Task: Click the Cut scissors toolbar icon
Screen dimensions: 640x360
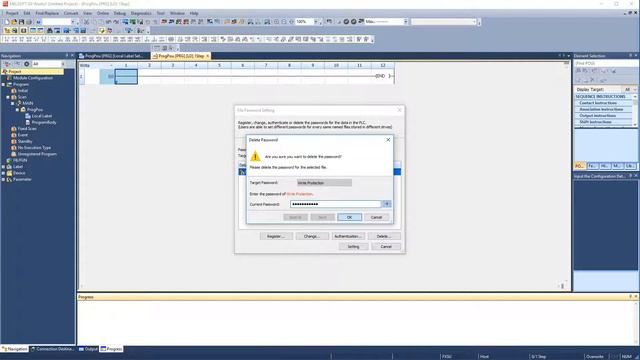Action: pyautogui.click(x=87, y=22)
